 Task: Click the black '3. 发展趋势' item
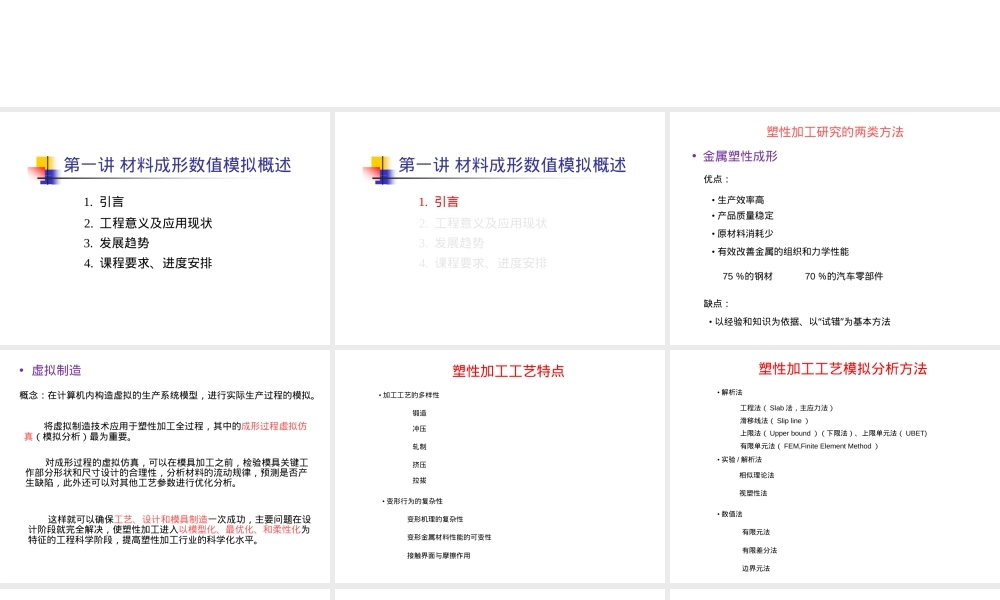(x=117, y=243)
